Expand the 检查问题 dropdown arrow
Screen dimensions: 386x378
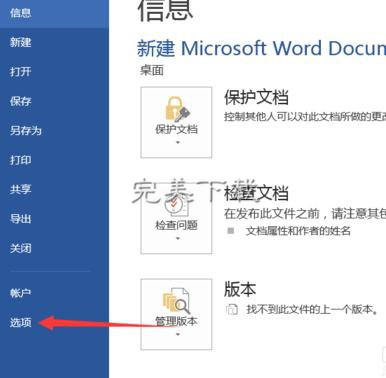click(178, 238)
